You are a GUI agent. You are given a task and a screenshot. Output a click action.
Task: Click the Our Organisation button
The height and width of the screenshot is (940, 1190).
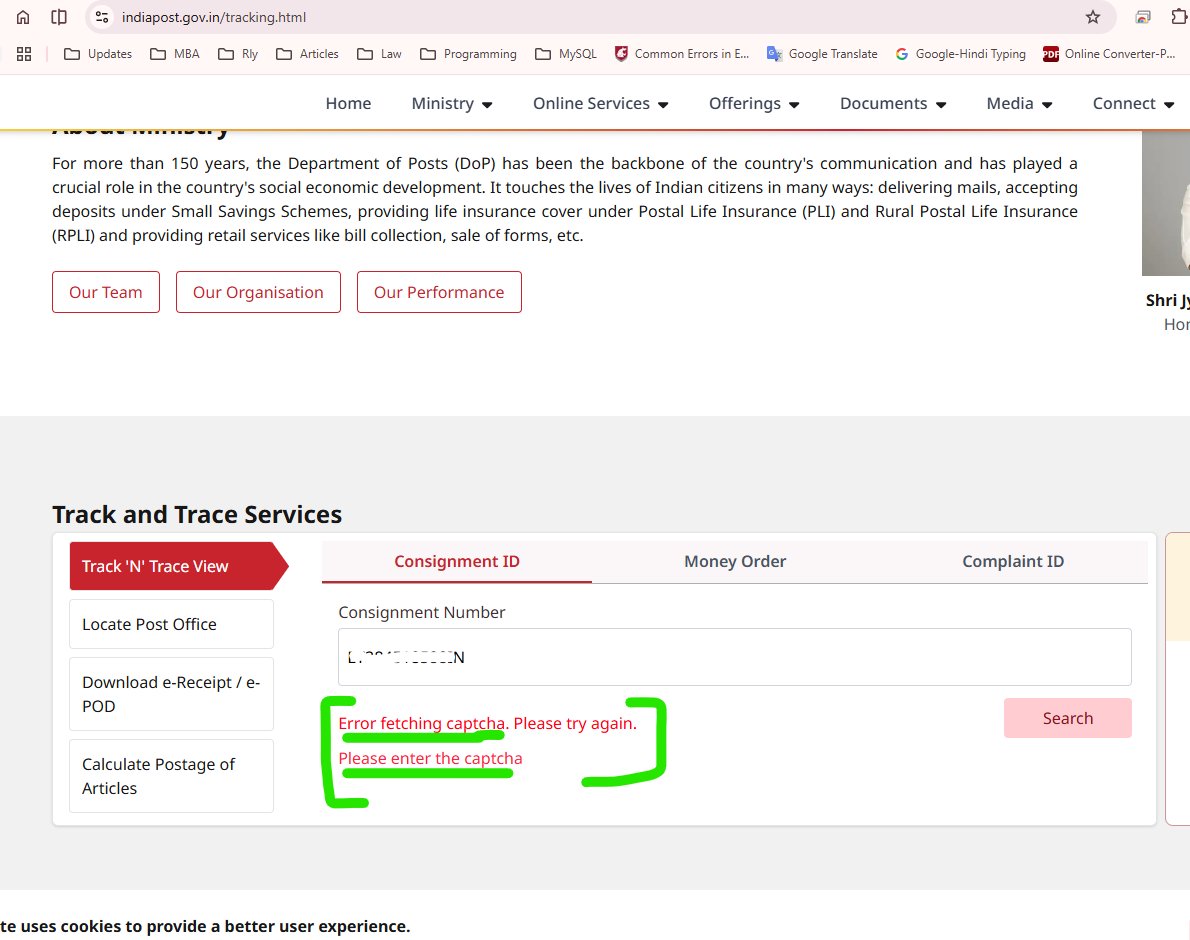pos(258,292)
